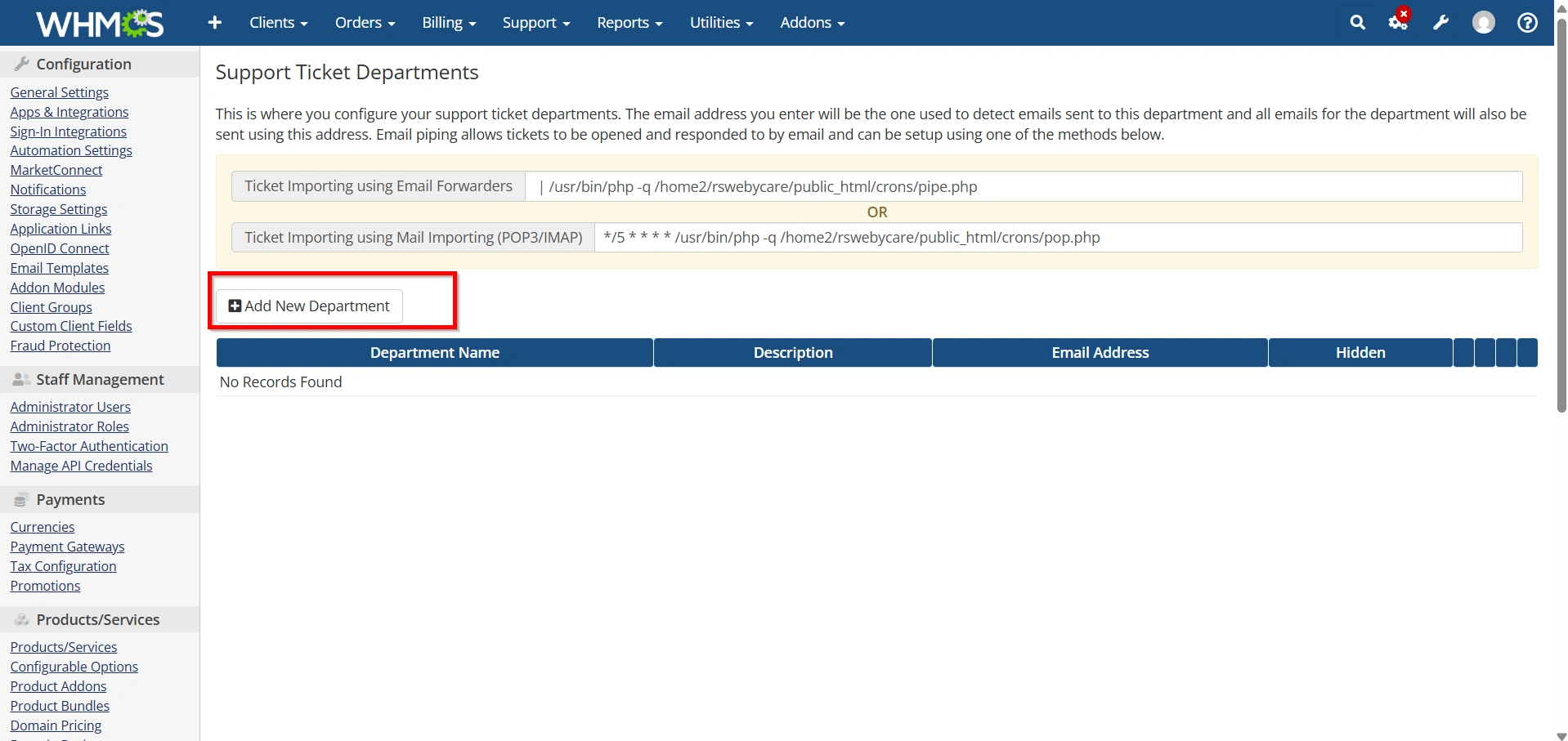
Task: Open Addon Modules link
Action: (57, 288)
